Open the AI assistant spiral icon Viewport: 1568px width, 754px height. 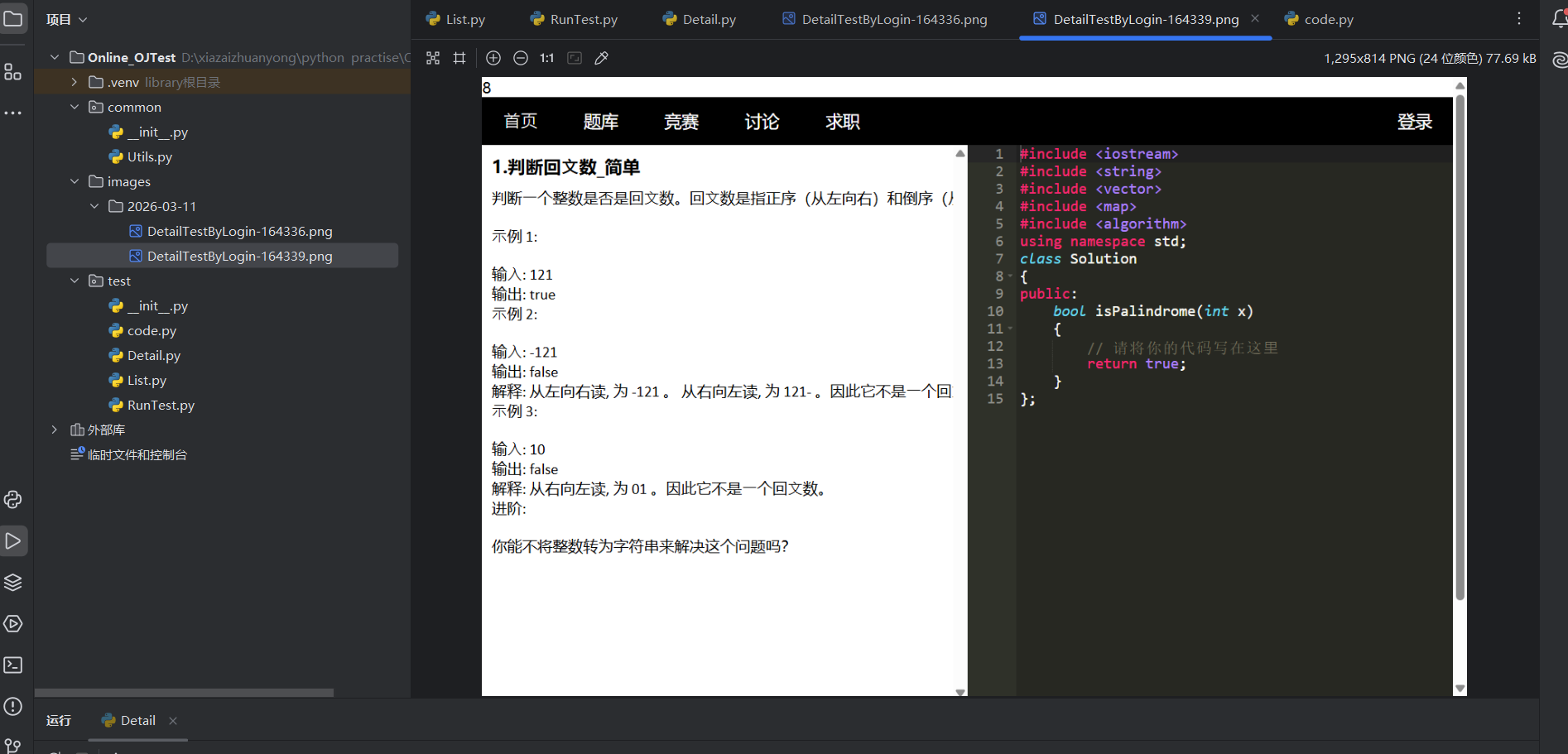pyautogui.click(x=1560, y=60)
